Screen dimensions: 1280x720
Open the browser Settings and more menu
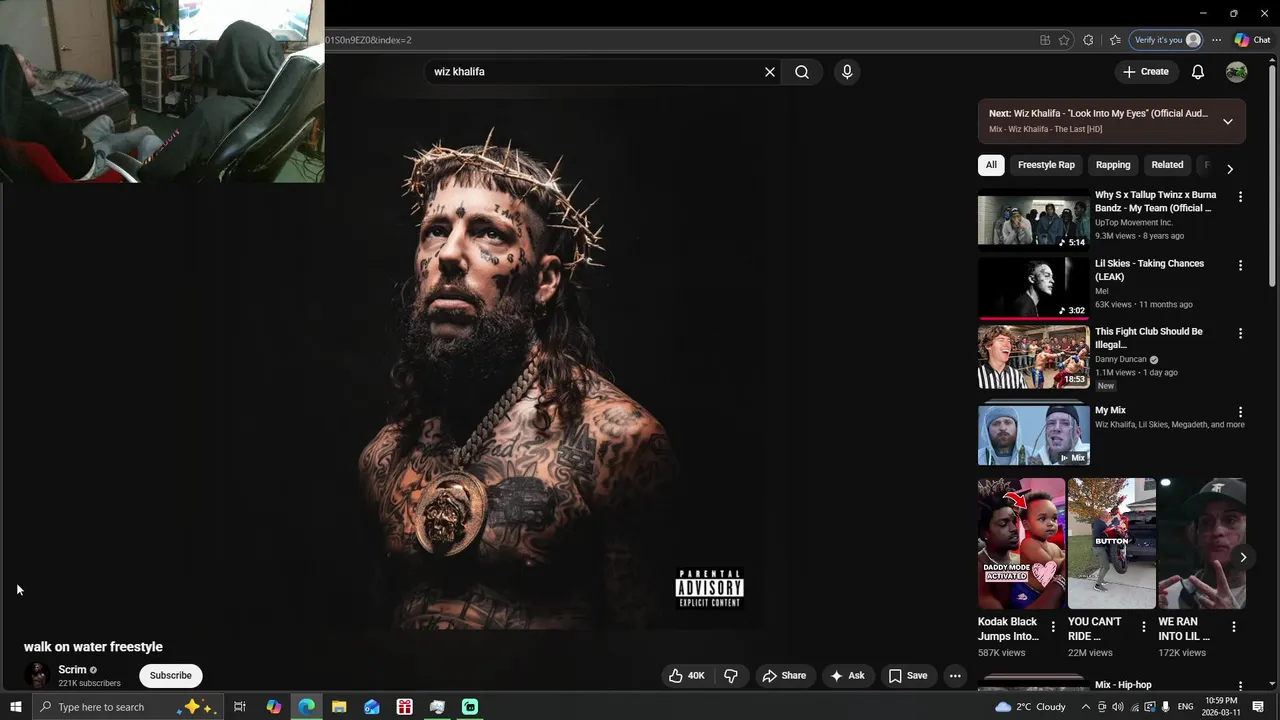coord(1216,40)
